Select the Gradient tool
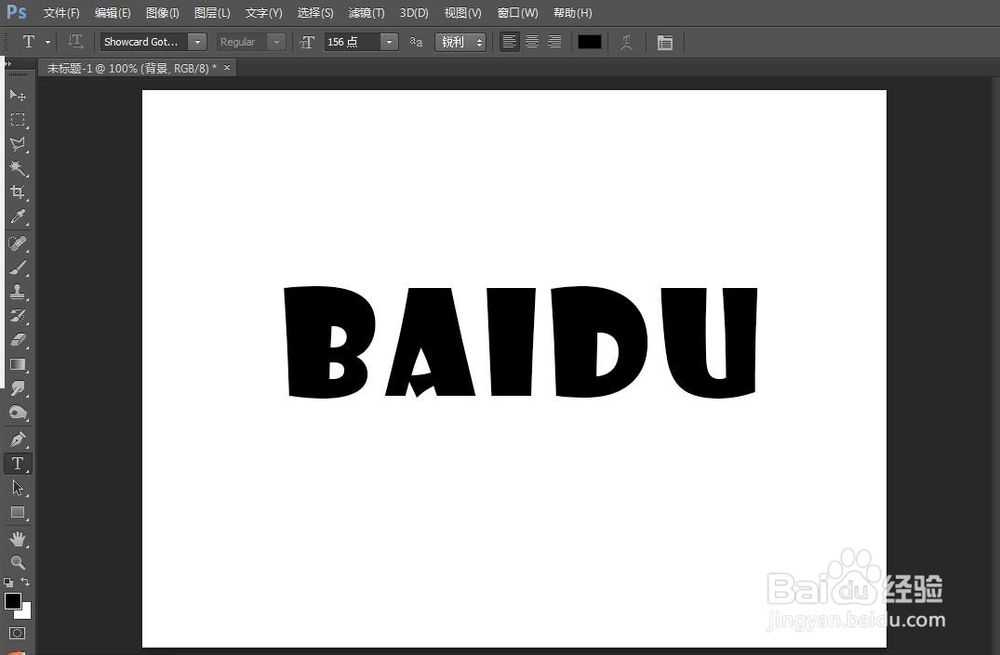Viewport: 1000px width, 655px height. click(17, 364)
